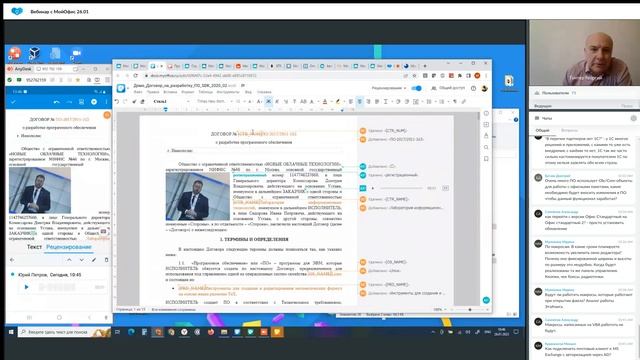Open the Формат menu

coord(188,92)
